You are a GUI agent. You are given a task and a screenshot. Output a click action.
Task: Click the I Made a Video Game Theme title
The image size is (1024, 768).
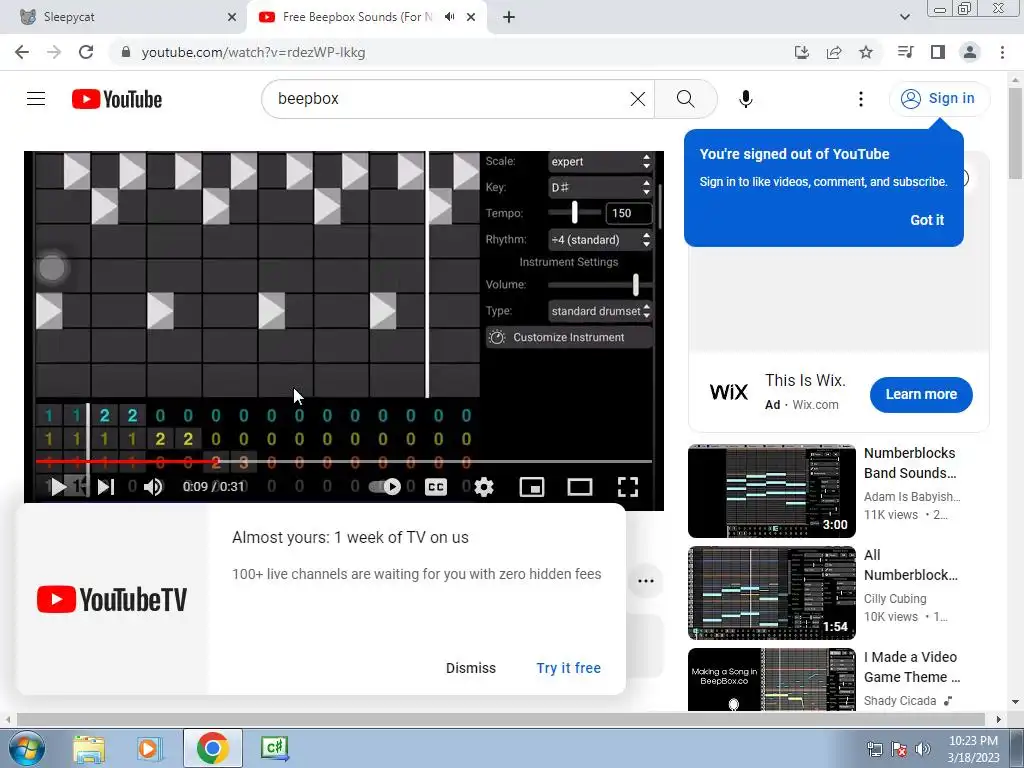pyautogui.click(x=912, y=667)
